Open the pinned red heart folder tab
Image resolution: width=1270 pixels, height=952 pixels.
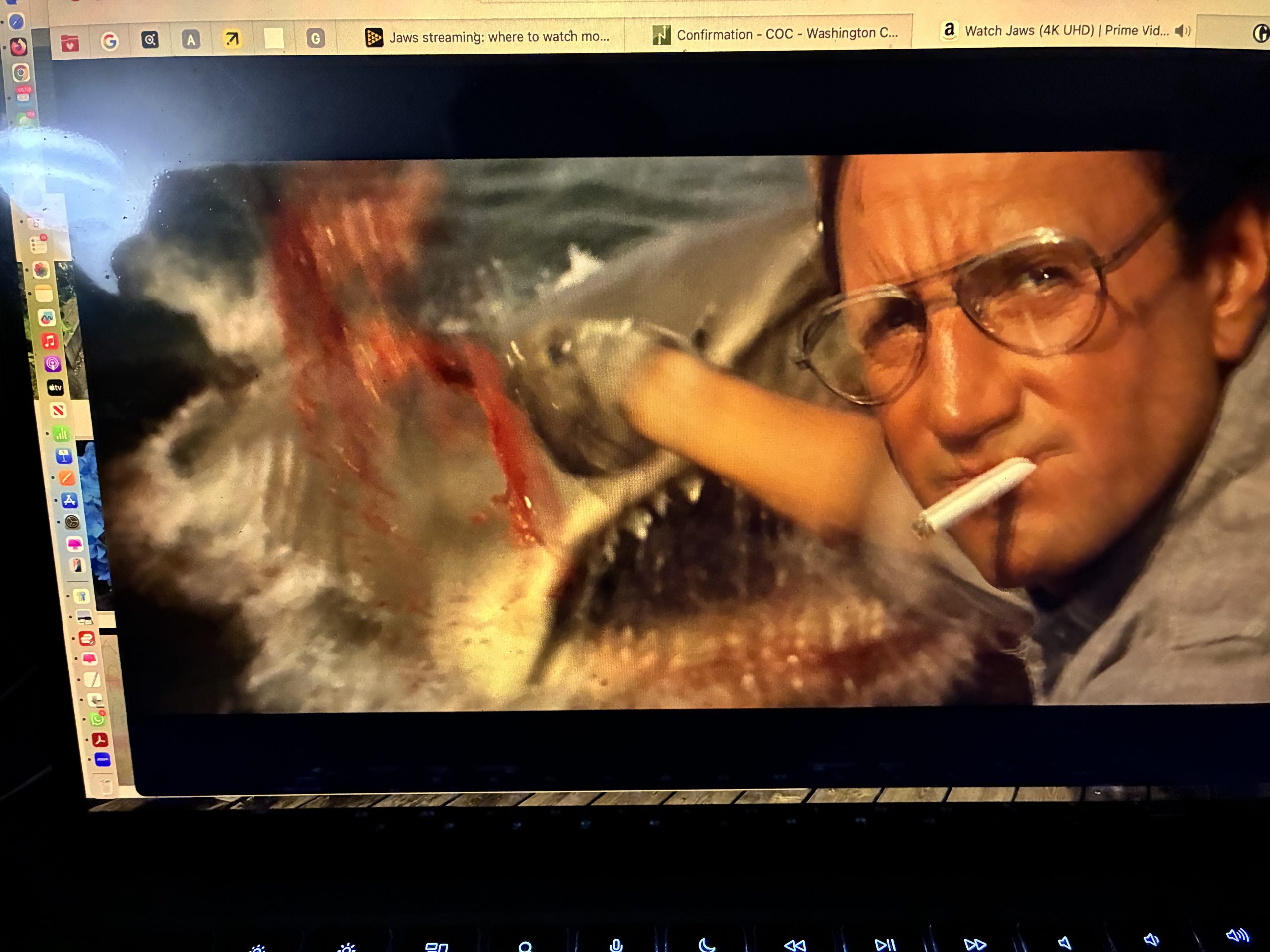(70, 43)
